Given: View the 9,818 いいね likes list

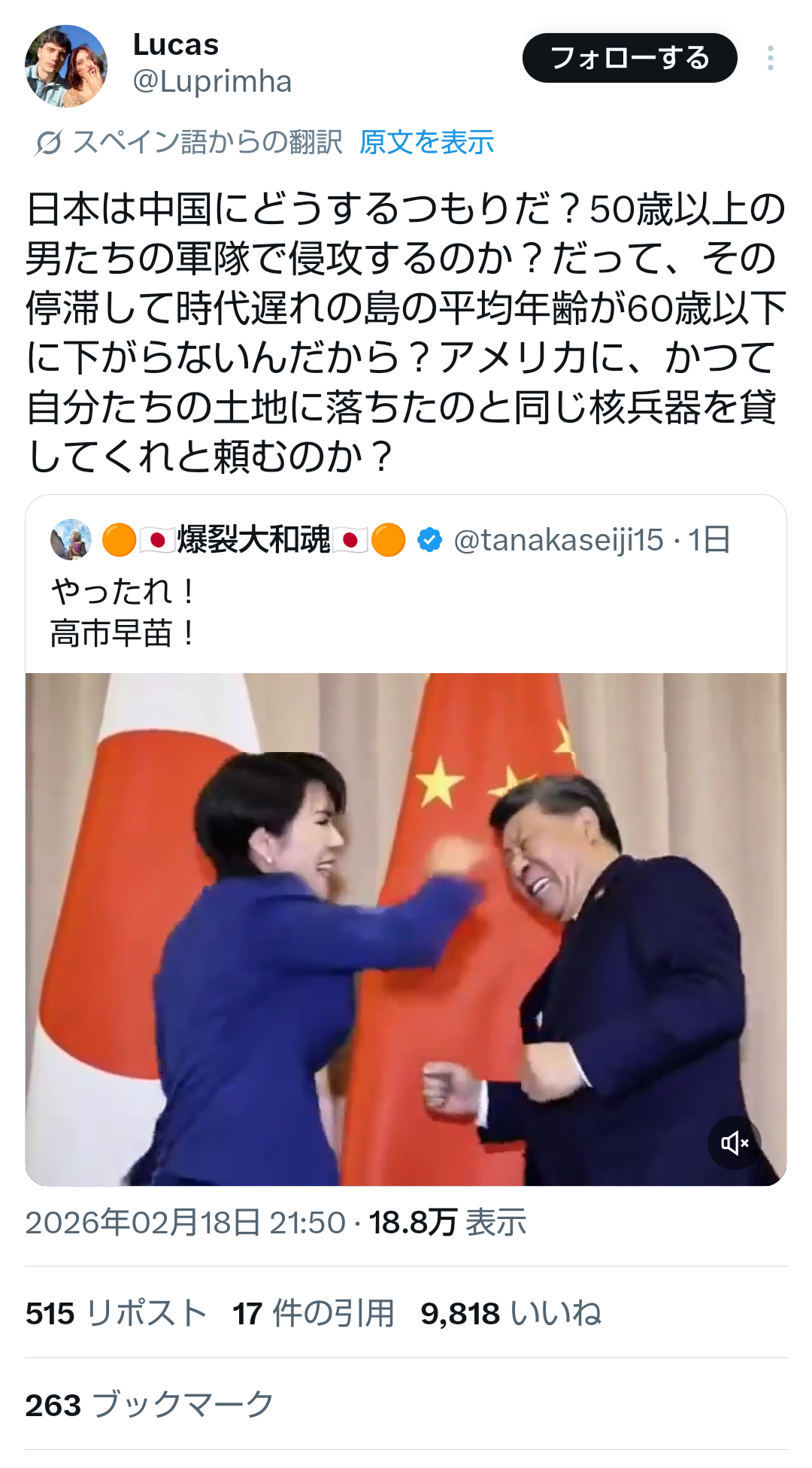Looking at the screenshot, I should point(511,1313).
